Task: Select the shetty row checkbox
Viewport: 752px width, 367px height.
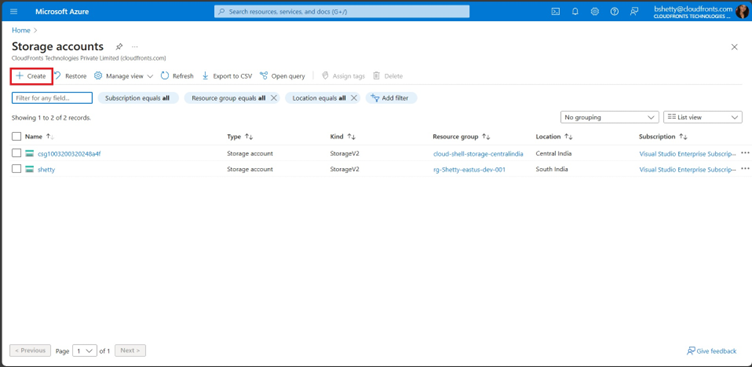Action: click(x=17, y=169)
